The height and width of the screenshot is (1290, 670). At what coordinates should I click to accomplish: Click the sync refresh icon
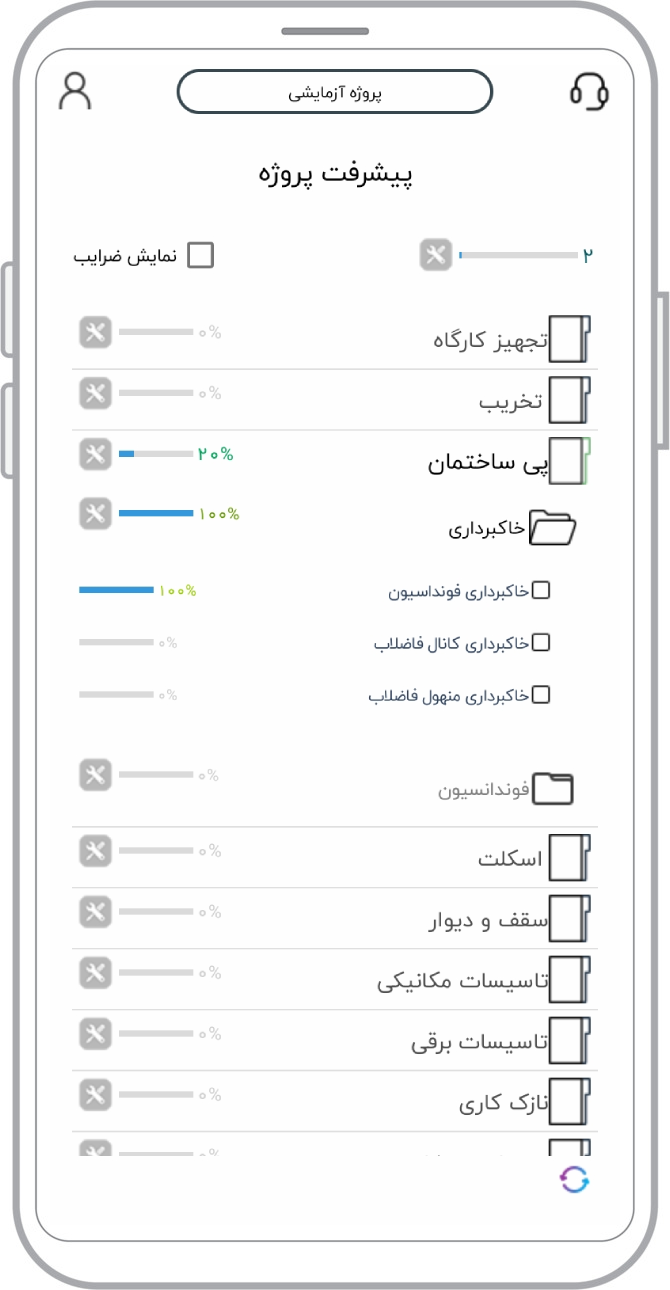coord(575,1180)
